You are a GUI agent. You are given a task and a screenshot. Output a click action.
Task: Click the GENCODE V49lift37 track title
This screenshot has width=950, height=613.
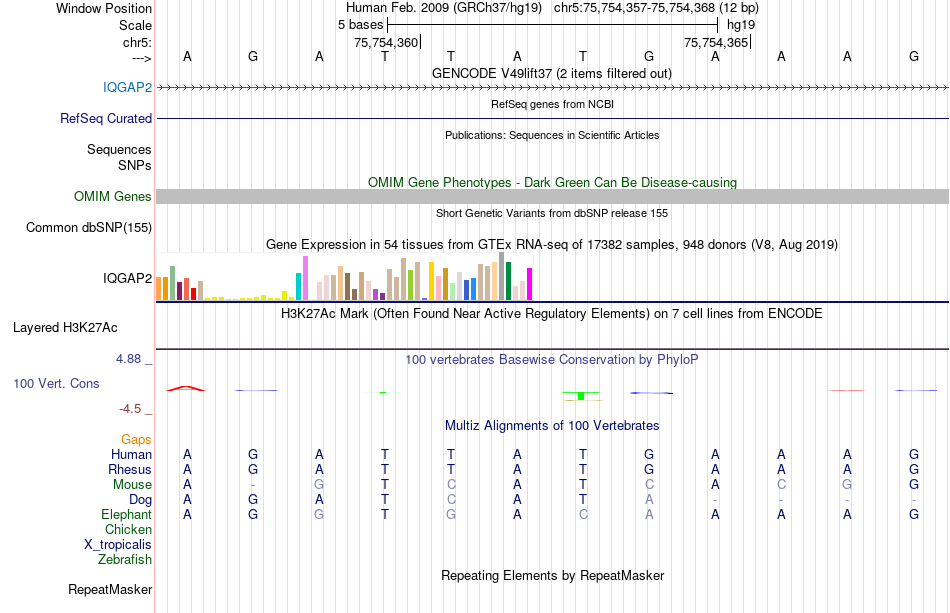click(x=551, y=73)
